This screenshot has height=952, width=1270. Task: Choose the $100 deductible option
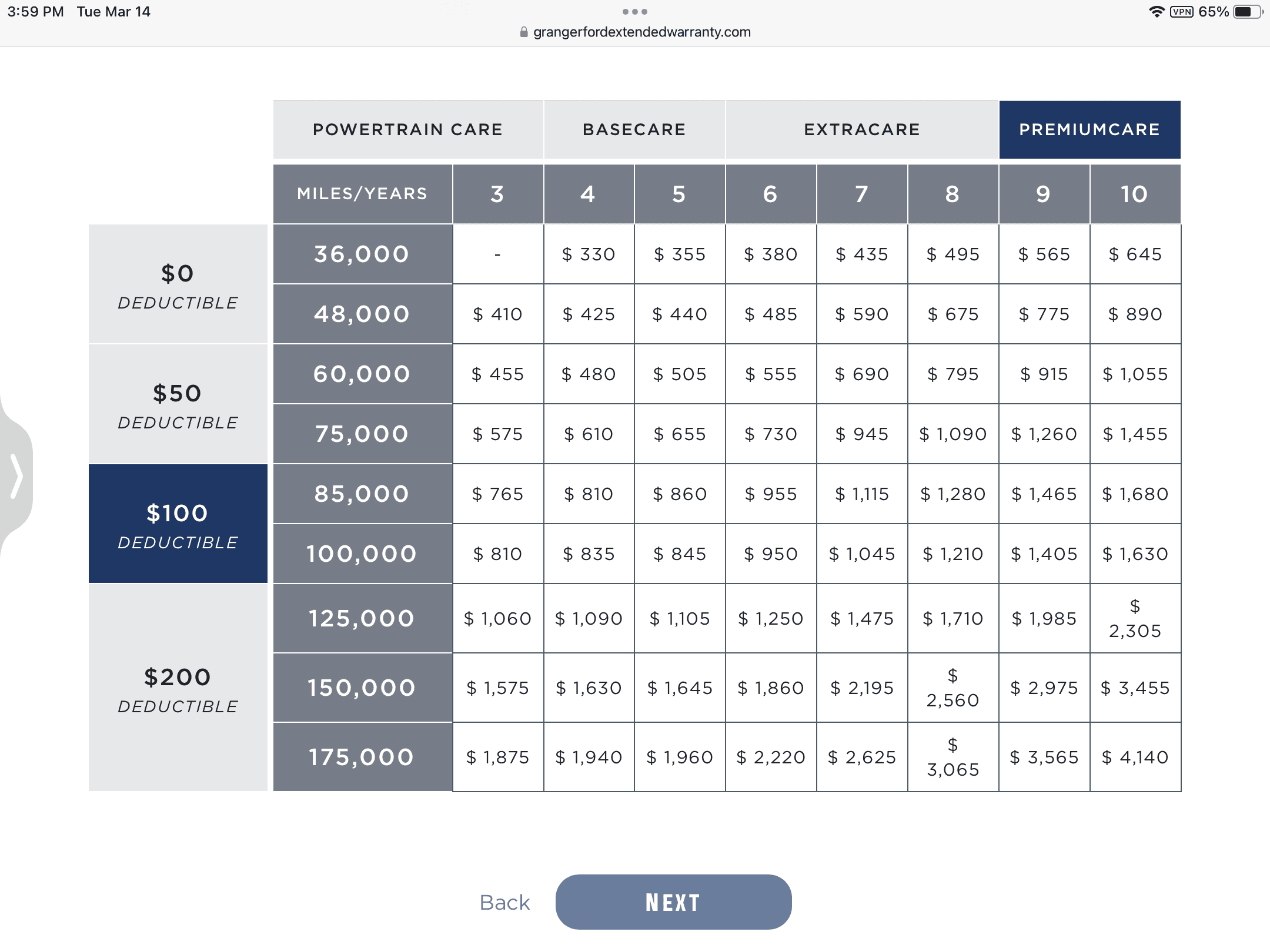click(178, 524)
